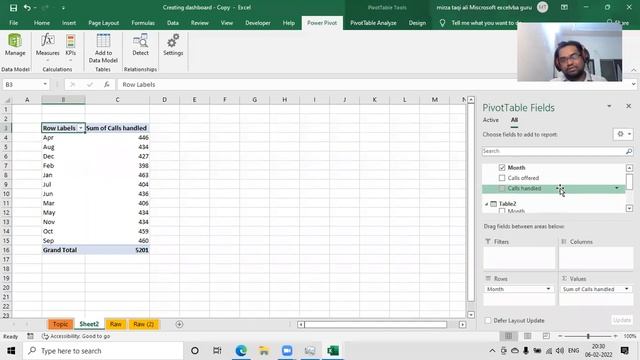Select the Raw (2) sheet tab
Image resolution: width=640 pixels, height=360 pixels.
143,324
